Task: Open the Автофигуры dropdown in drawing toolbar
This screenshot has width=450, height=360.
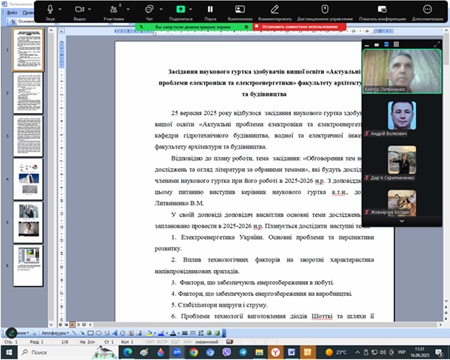Action: point(55,333)
